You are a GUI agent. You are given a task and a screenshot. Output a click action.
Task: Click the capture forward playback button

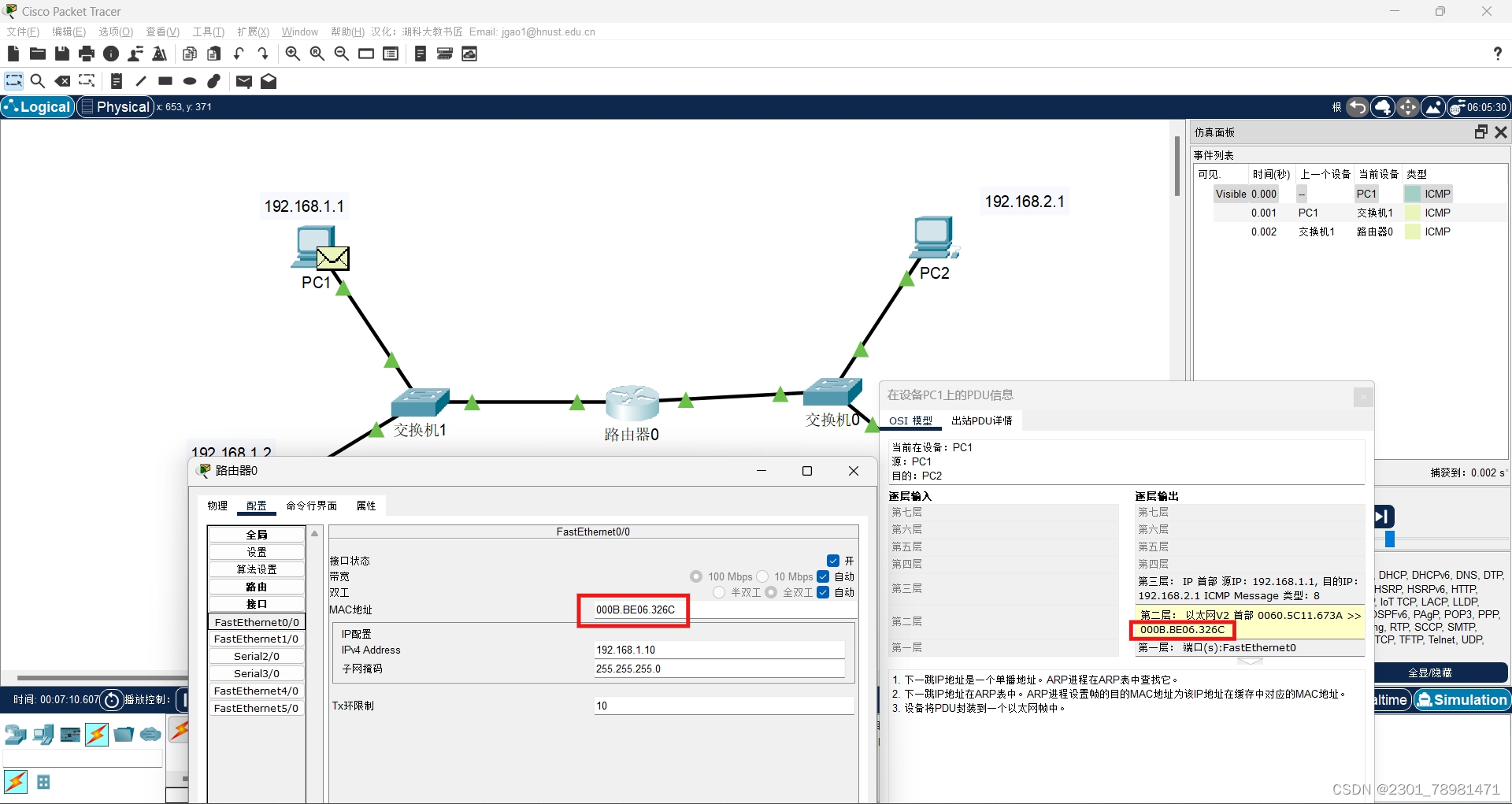click(1384, 517)
